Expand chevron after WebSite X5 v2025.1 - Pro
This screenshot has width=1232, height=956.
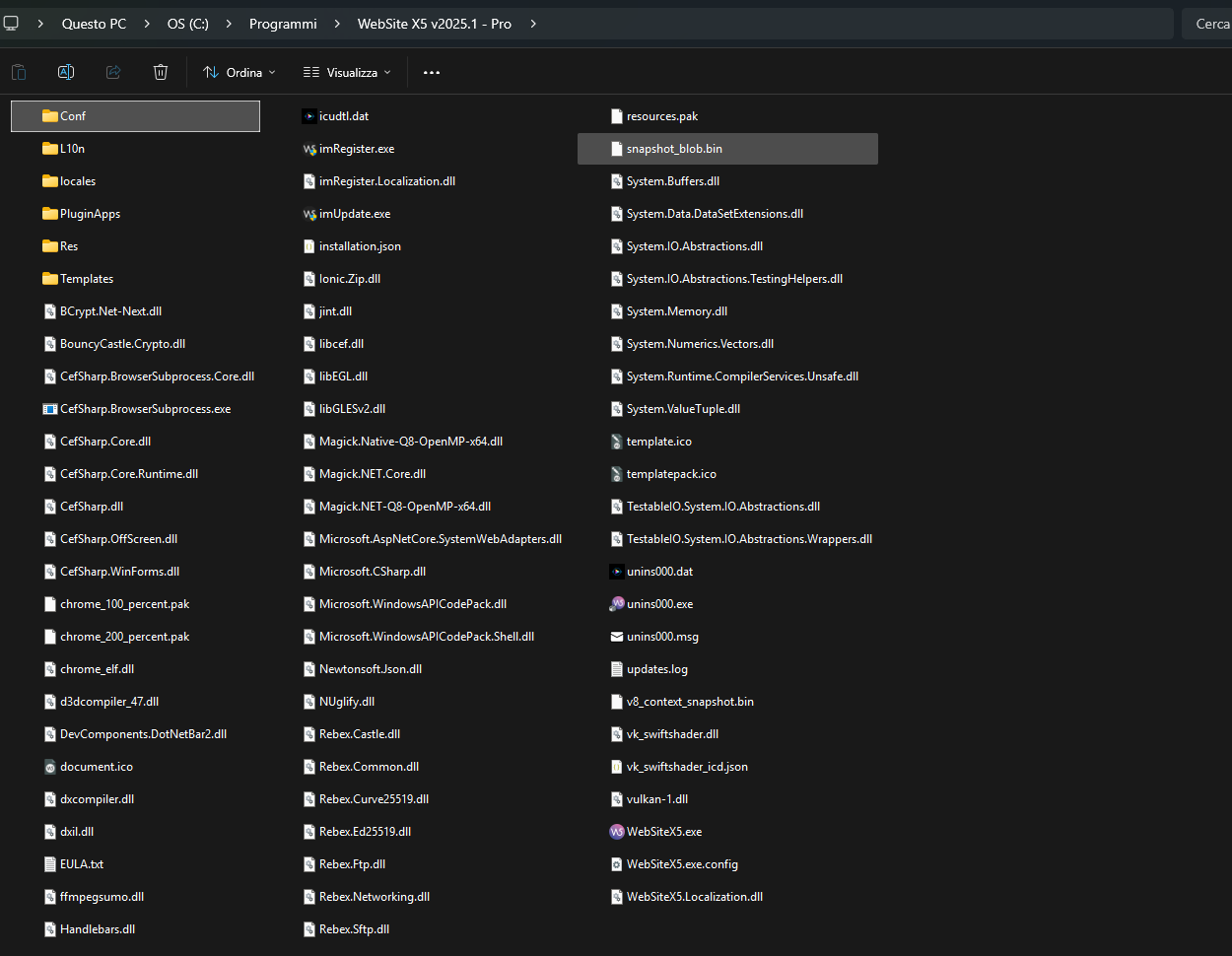[533, 24]
